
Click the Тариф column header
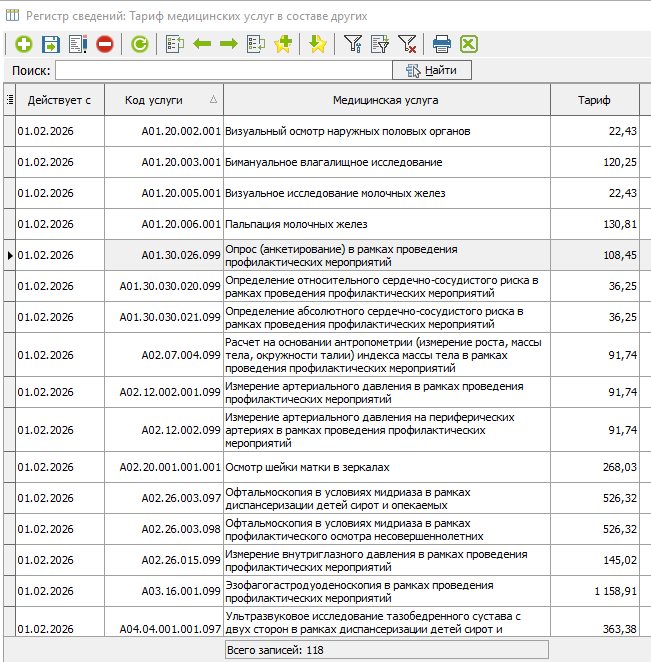click(594, 100)
